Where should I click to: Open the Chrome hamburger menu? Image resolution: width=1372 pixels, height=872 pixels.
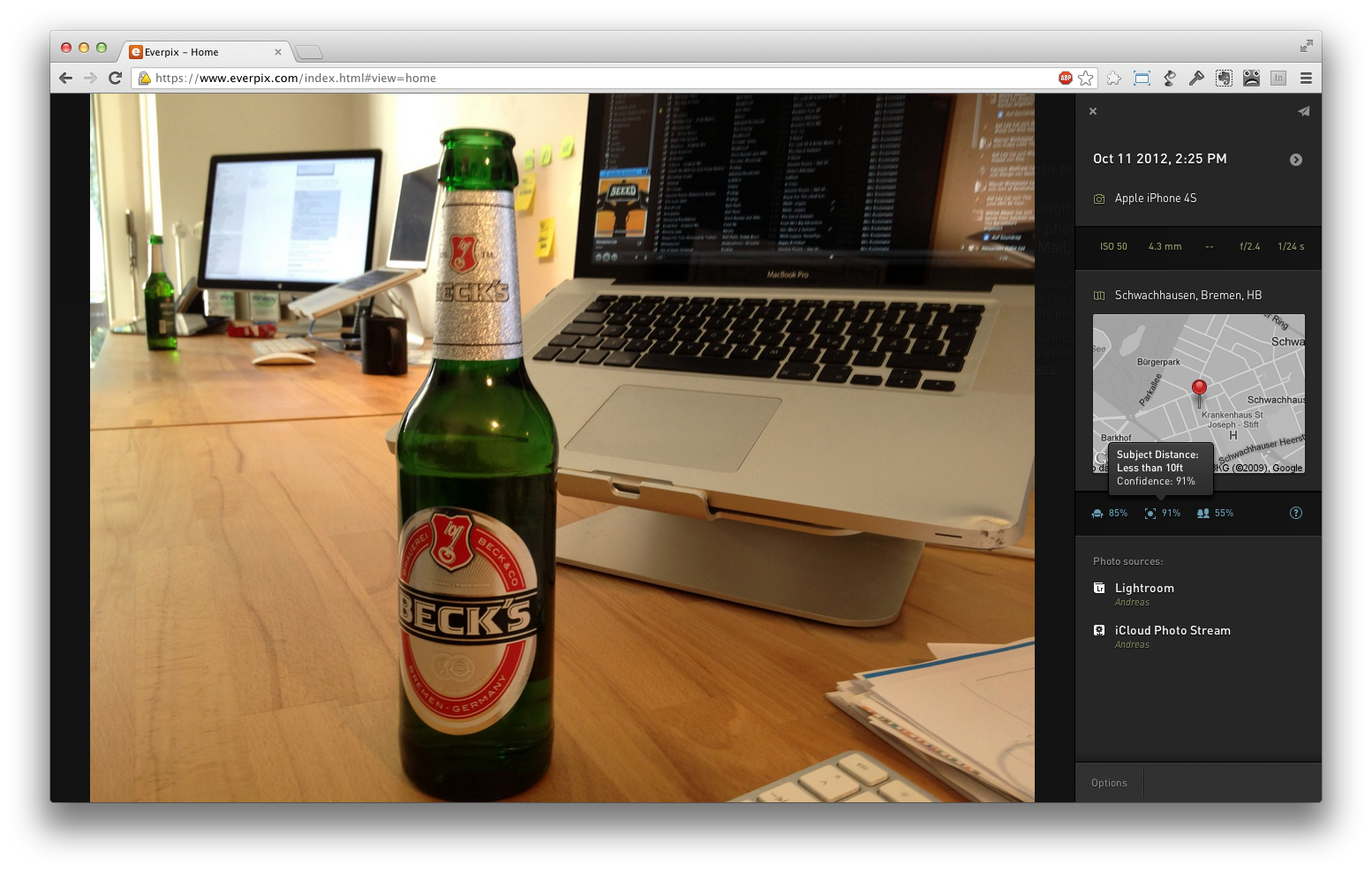pos(1306,78)
